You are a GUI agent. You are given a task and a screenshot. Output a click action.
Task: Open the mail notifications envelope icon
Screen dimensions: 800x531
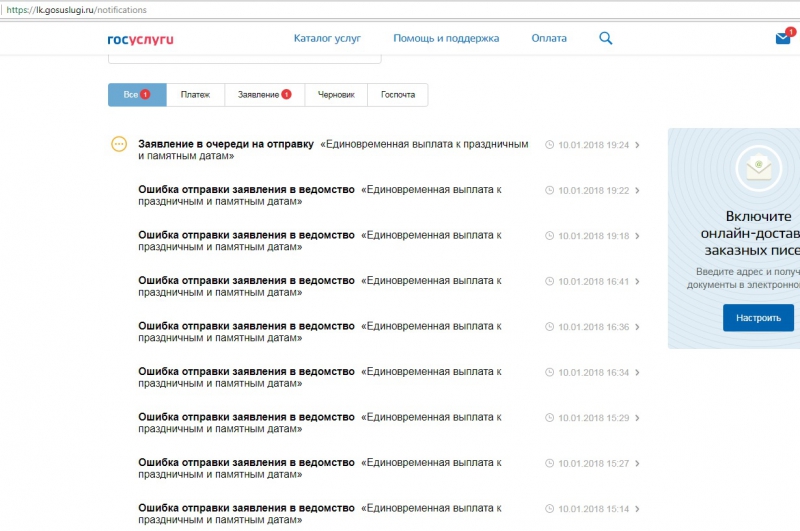pyautogui.click(x=783, y=38)
